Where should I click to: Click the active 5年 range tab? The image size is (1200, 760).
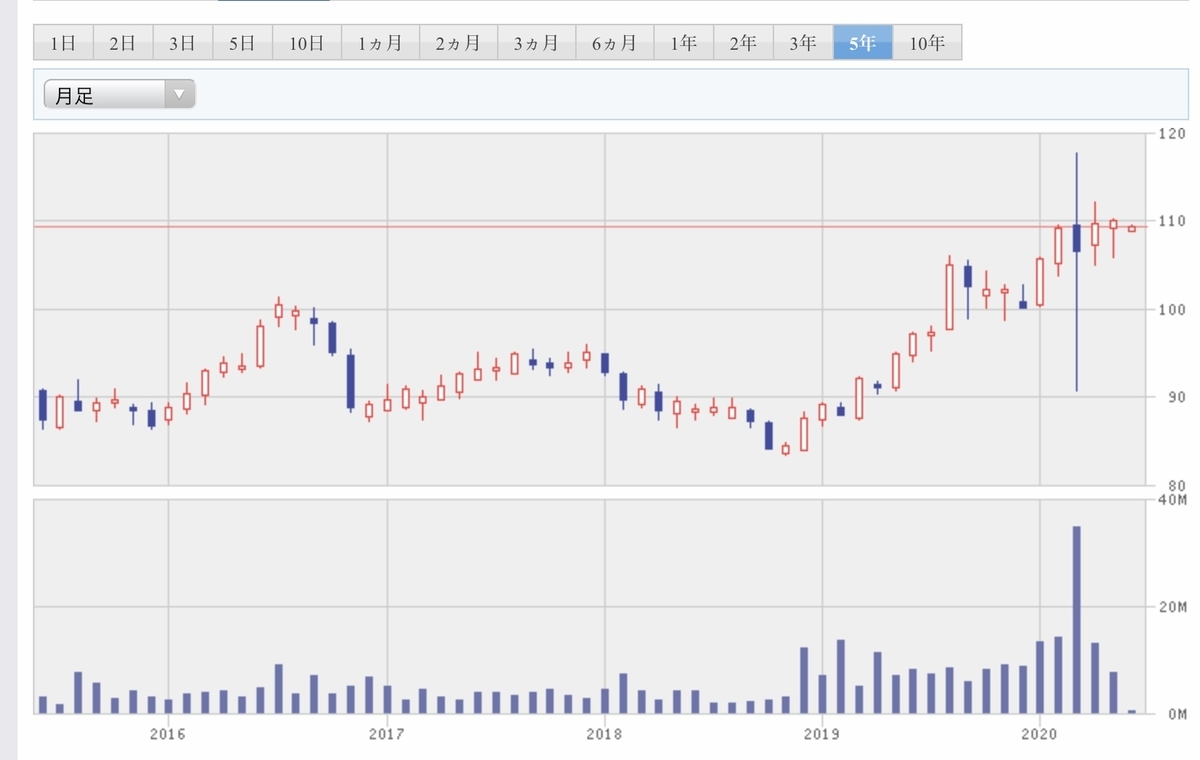pos(863,44)
